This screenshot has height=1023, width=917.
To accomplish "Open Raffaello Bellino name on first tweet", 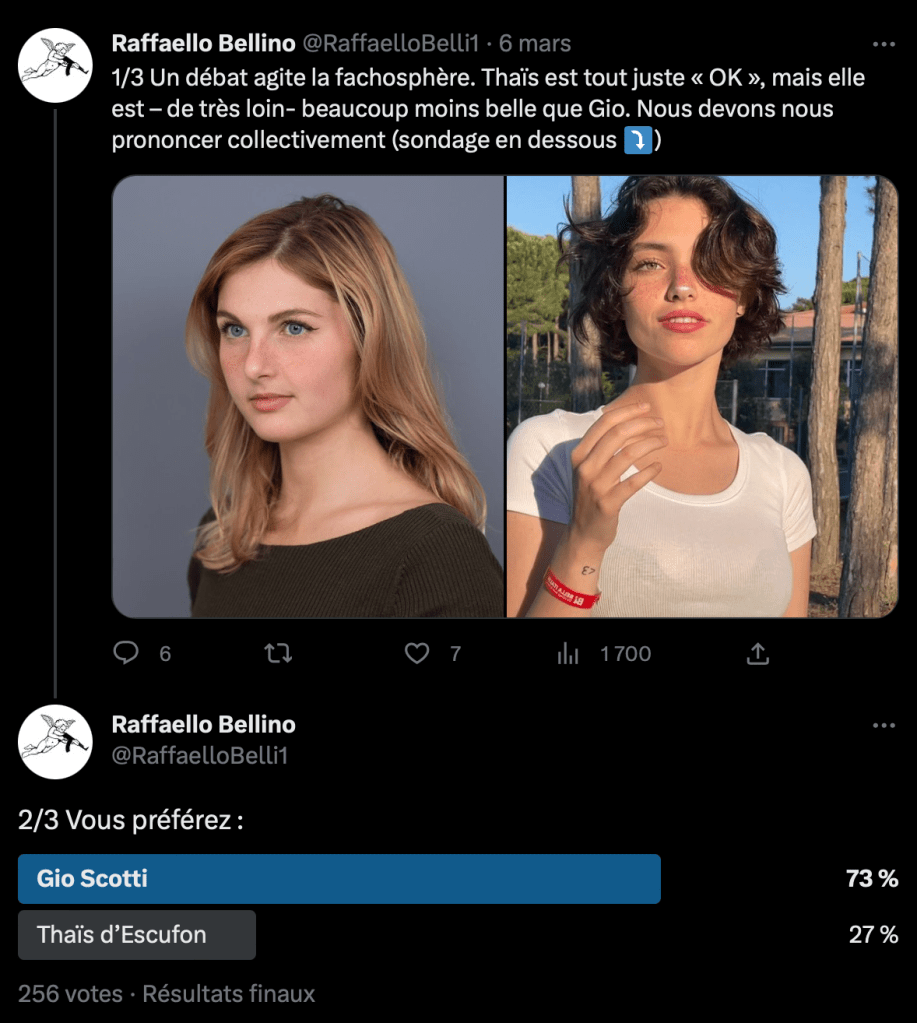I will coord(203,44).
